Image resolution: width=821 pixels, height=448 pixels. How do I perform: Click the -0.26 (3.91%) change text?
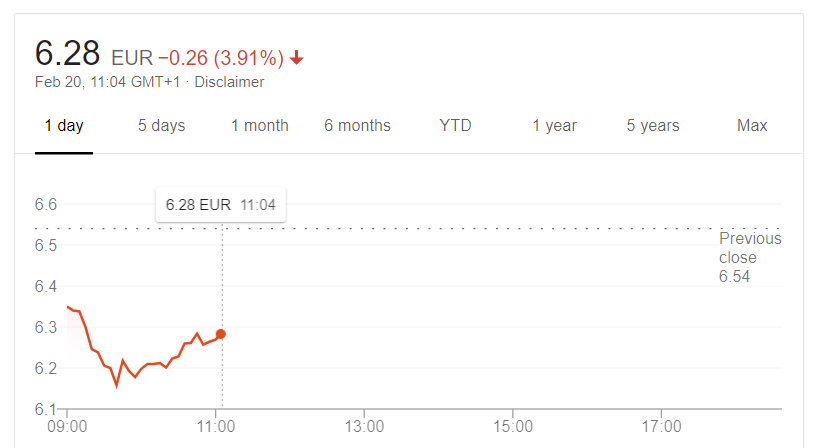(221, 58)
